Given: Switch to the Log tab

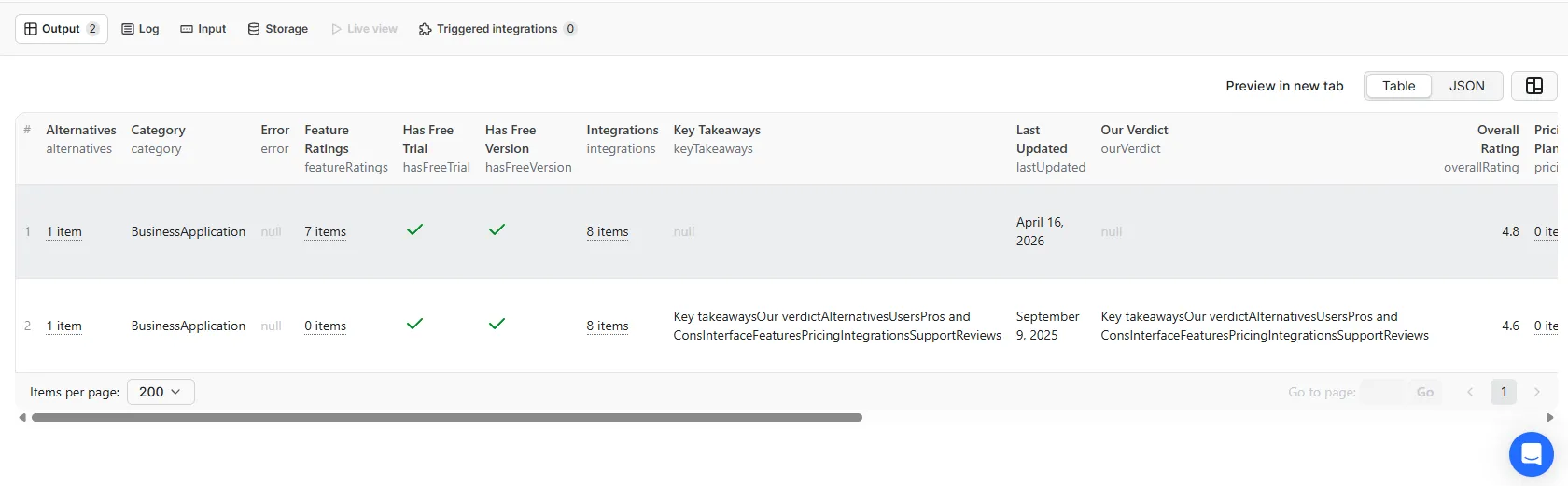Looking at the screenshot, I should pos(141,29).
